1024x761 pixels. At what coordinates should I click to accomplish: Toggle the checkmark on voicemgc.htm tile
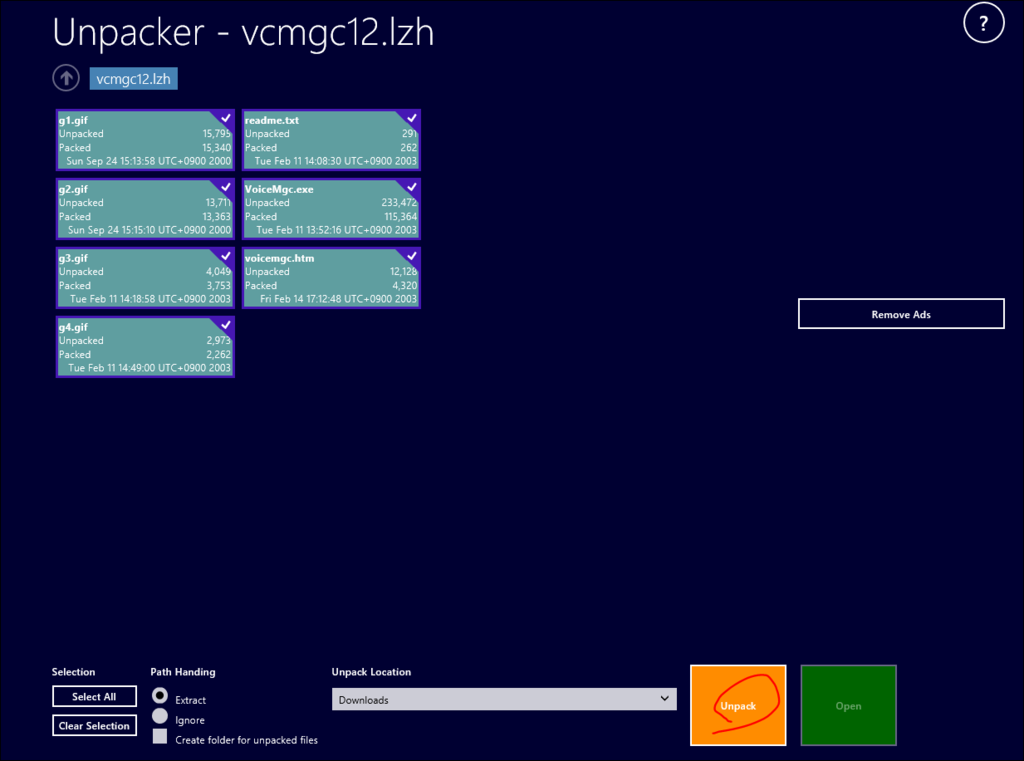click(411, 255)
